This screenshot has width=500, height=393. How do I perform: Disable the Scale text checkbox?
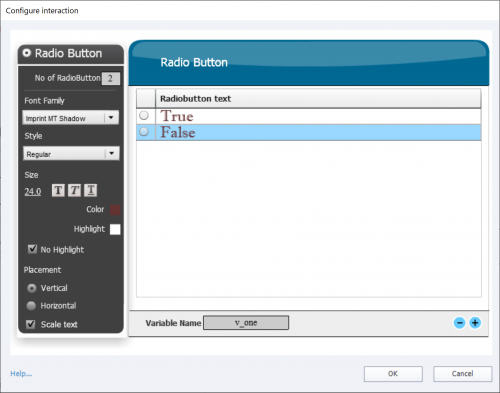coord(31,324)
